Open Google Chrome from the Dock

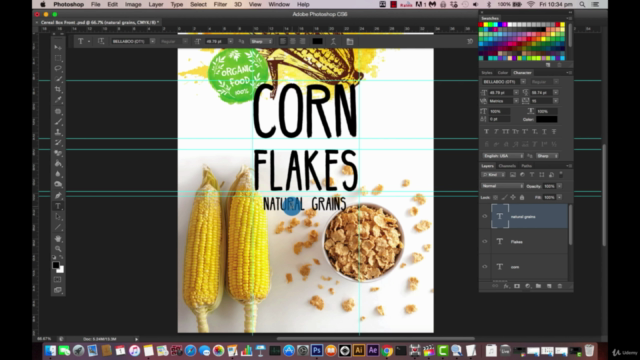387,350
